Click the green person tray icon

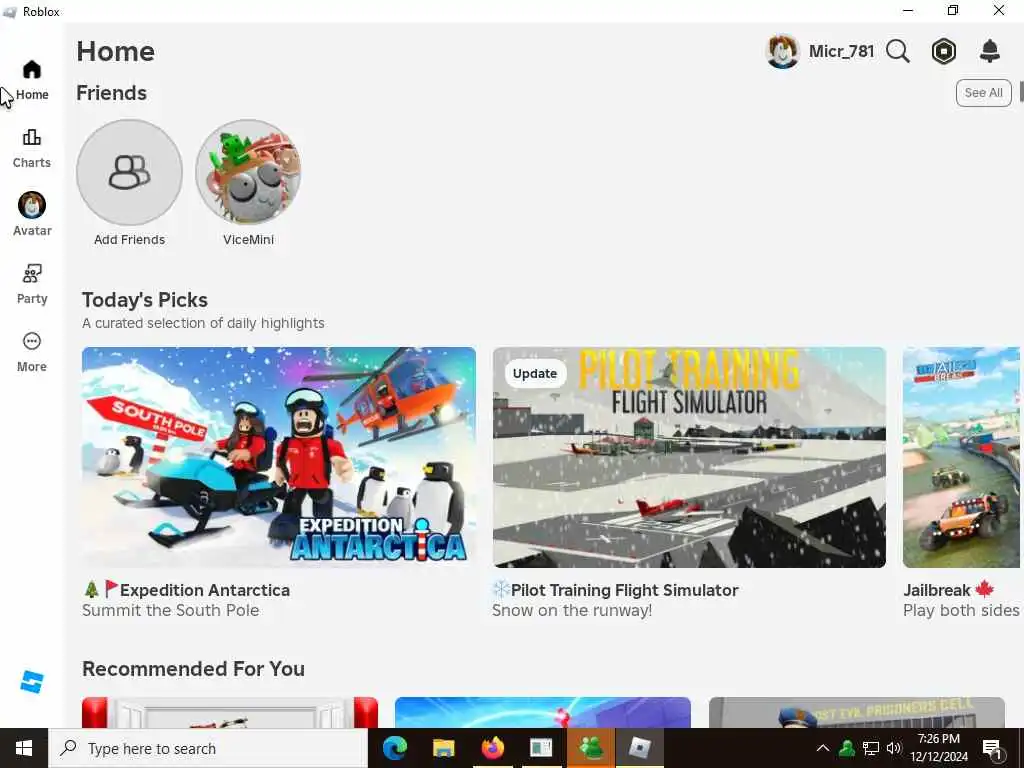[x=847, y=748]
